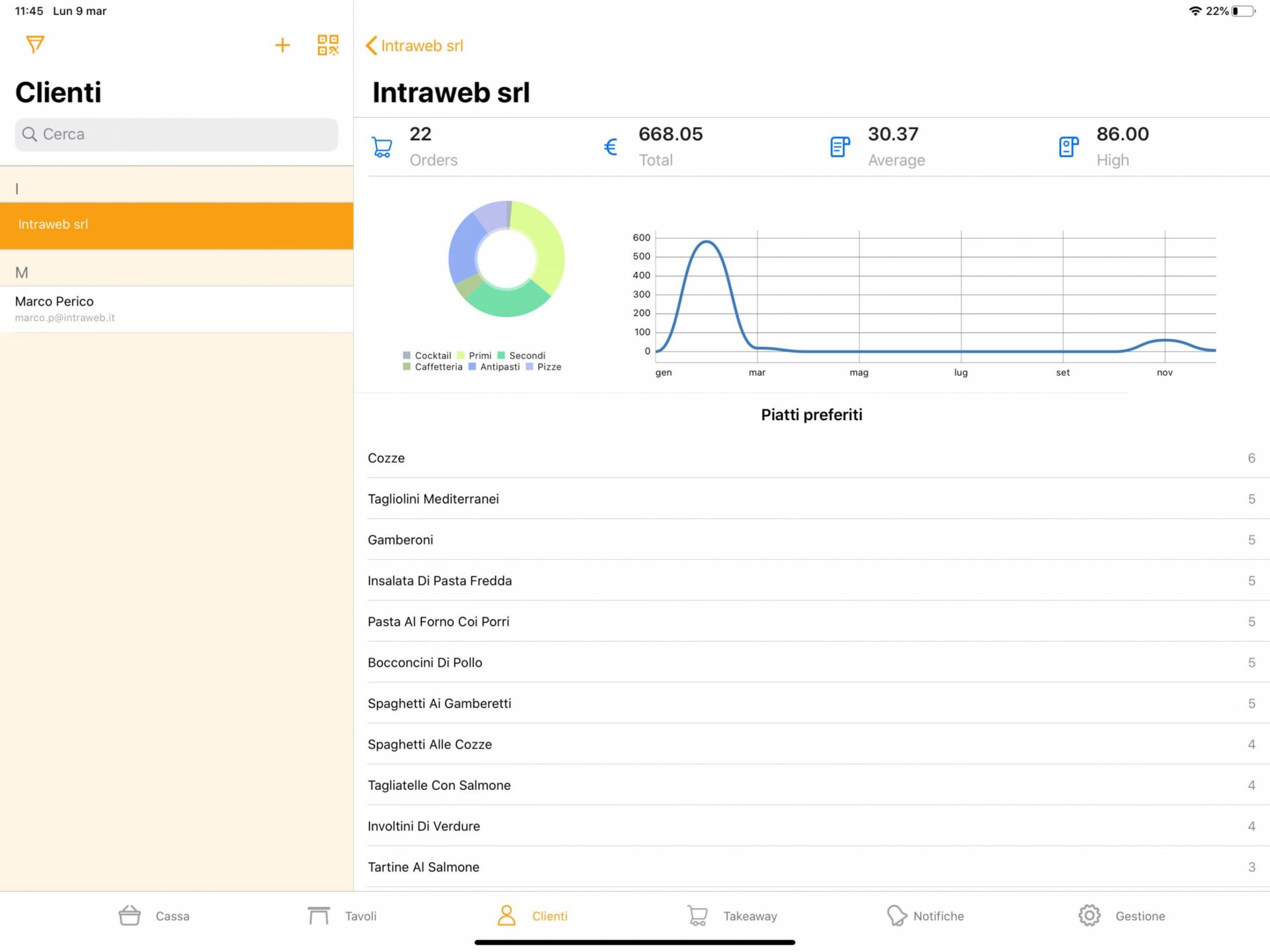Click the euro Total icon
This screenshot has height=952, width=1270.
click(x=611, y=147)
